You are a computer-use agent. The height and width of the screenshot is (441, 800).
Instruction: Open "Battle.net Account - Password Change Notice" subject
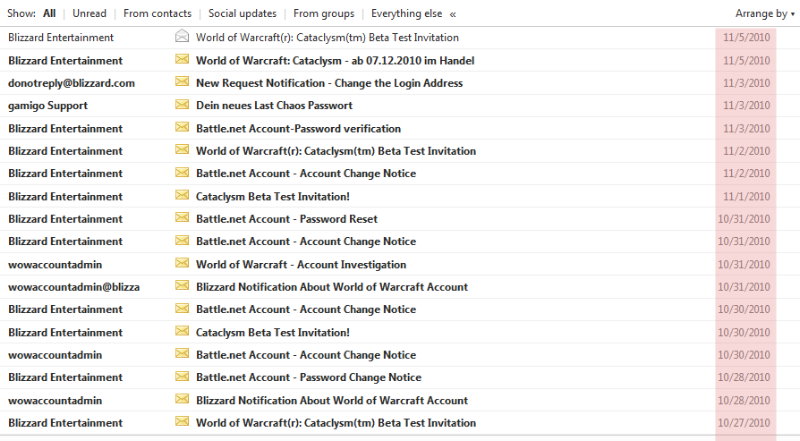(309, 377)
